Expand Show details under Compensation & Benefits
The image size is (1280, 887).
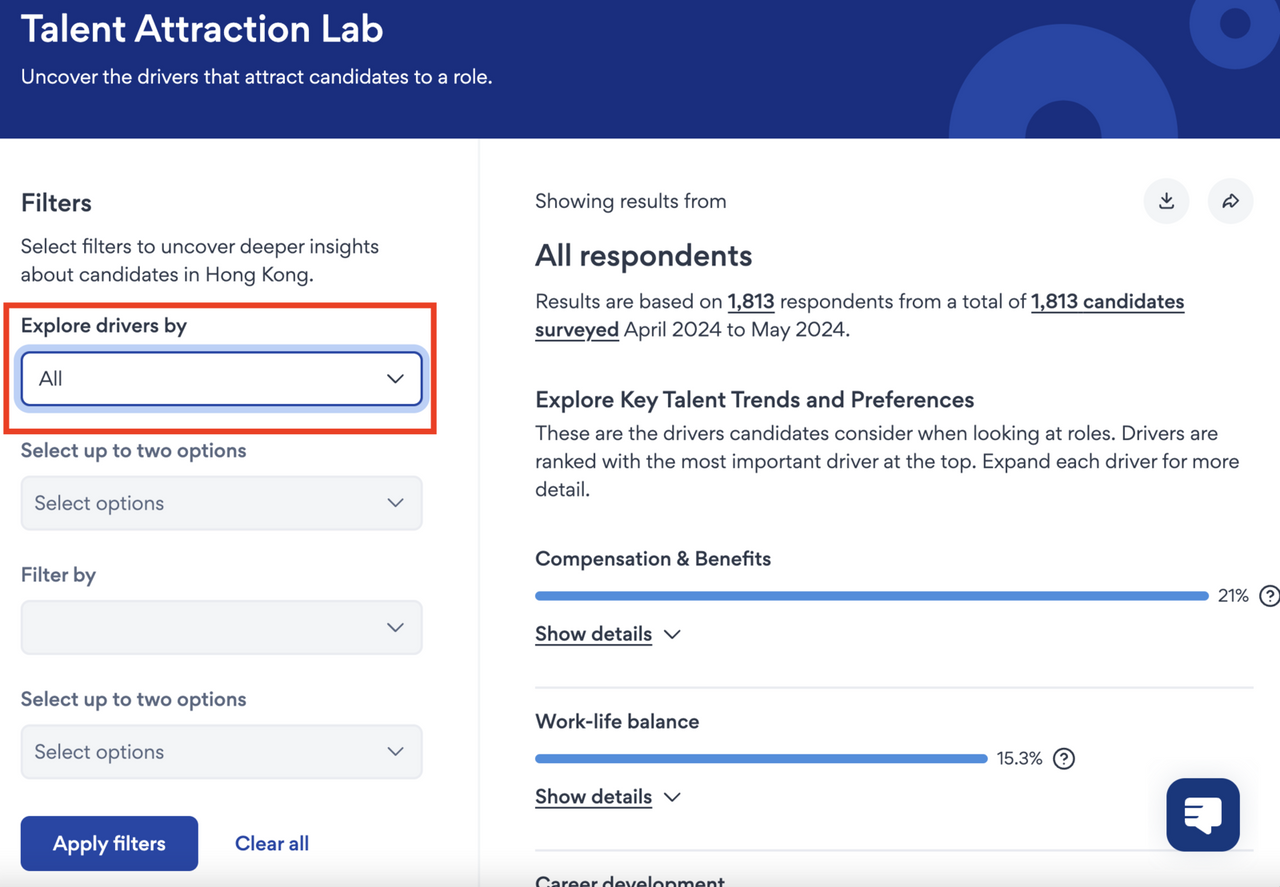(x=593, y=634)
